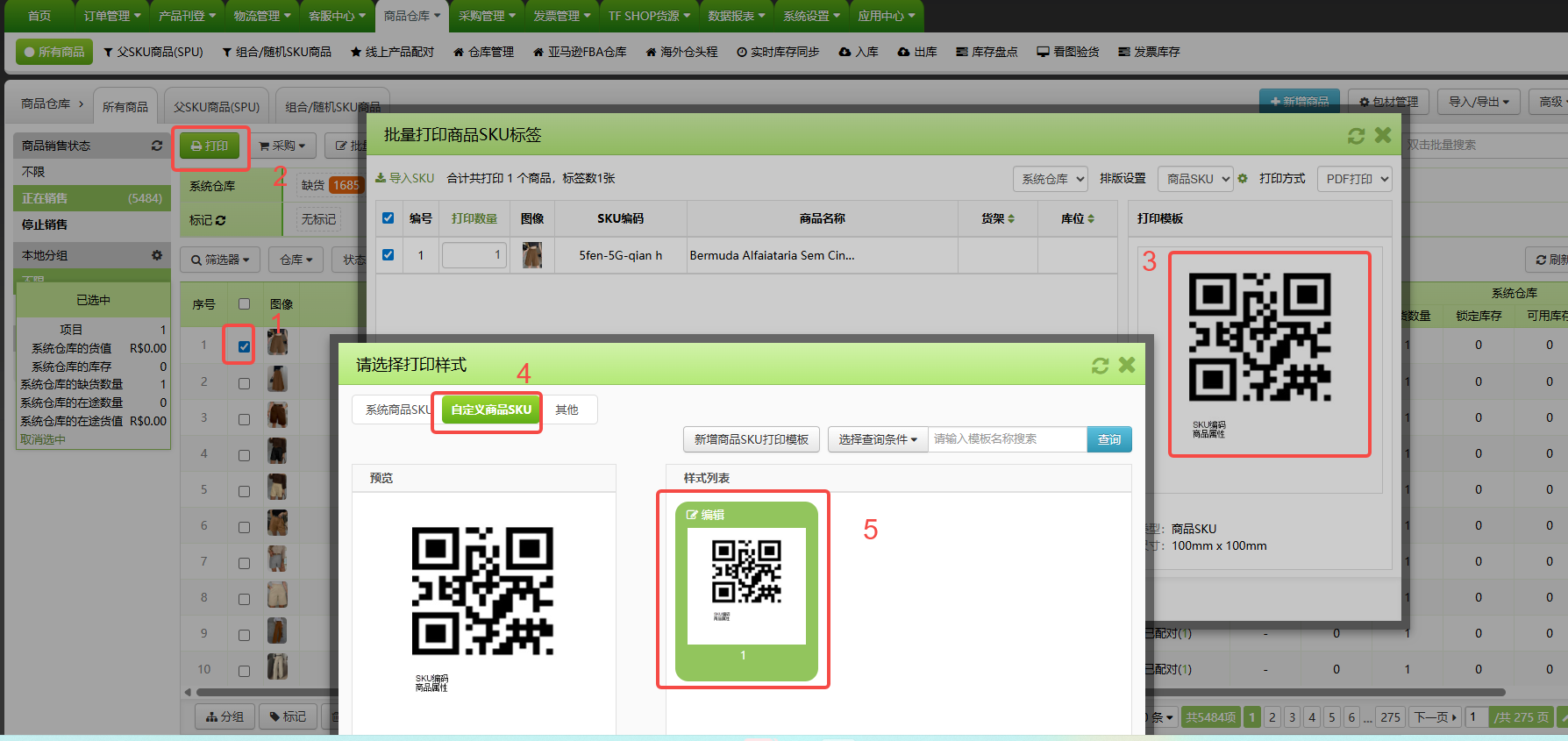Open layout settings gear icon
Screen dimensions: 1568x741
(x=1243, y=179)
